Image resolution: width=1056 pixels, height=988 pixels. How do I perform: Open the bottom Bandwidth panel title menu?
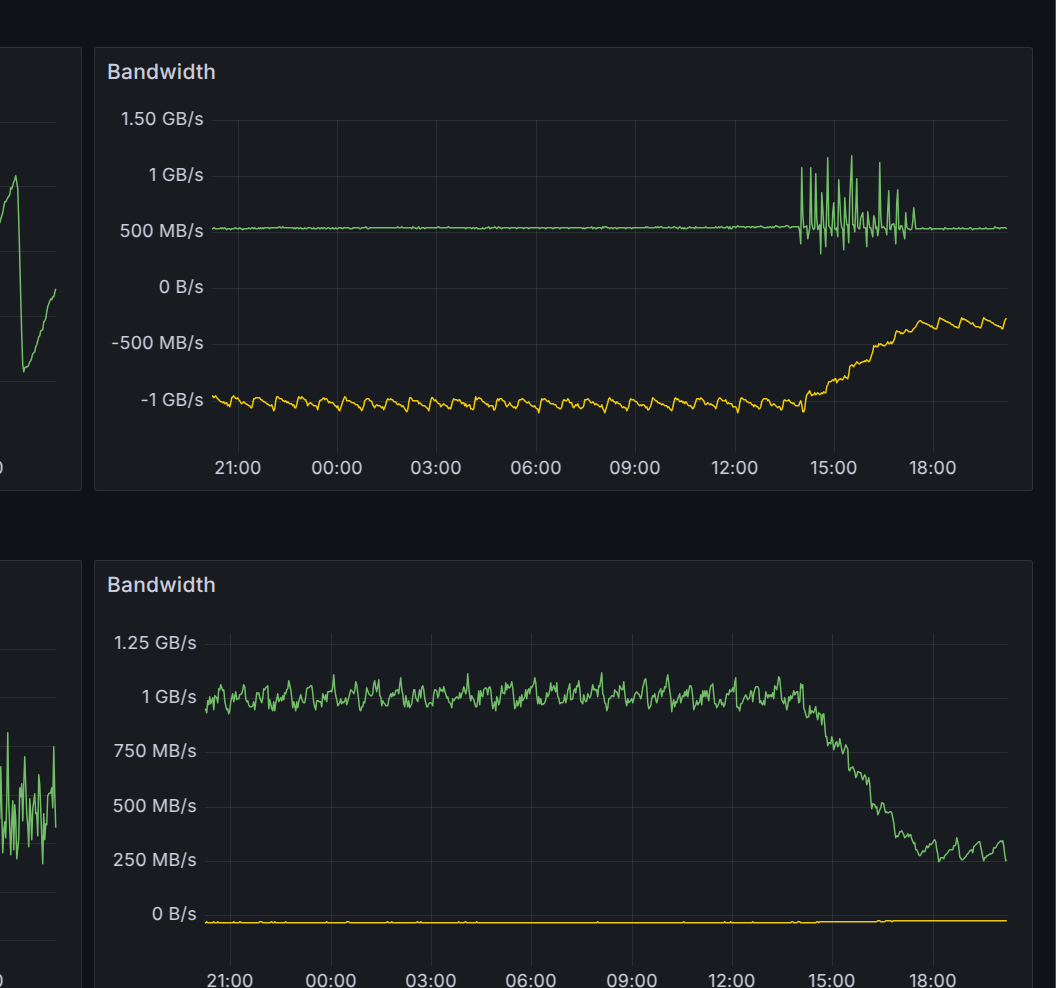point(161,584)
